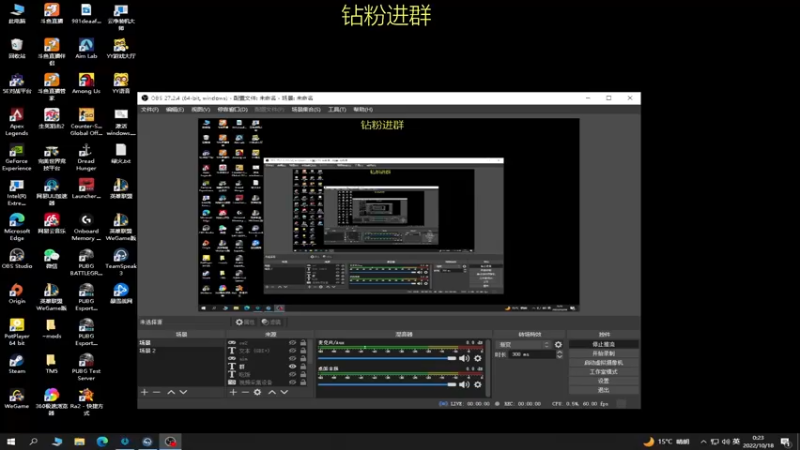Increase transition duration with up arrow
Screen dimensions: 800x450
[x=559, y=352]
